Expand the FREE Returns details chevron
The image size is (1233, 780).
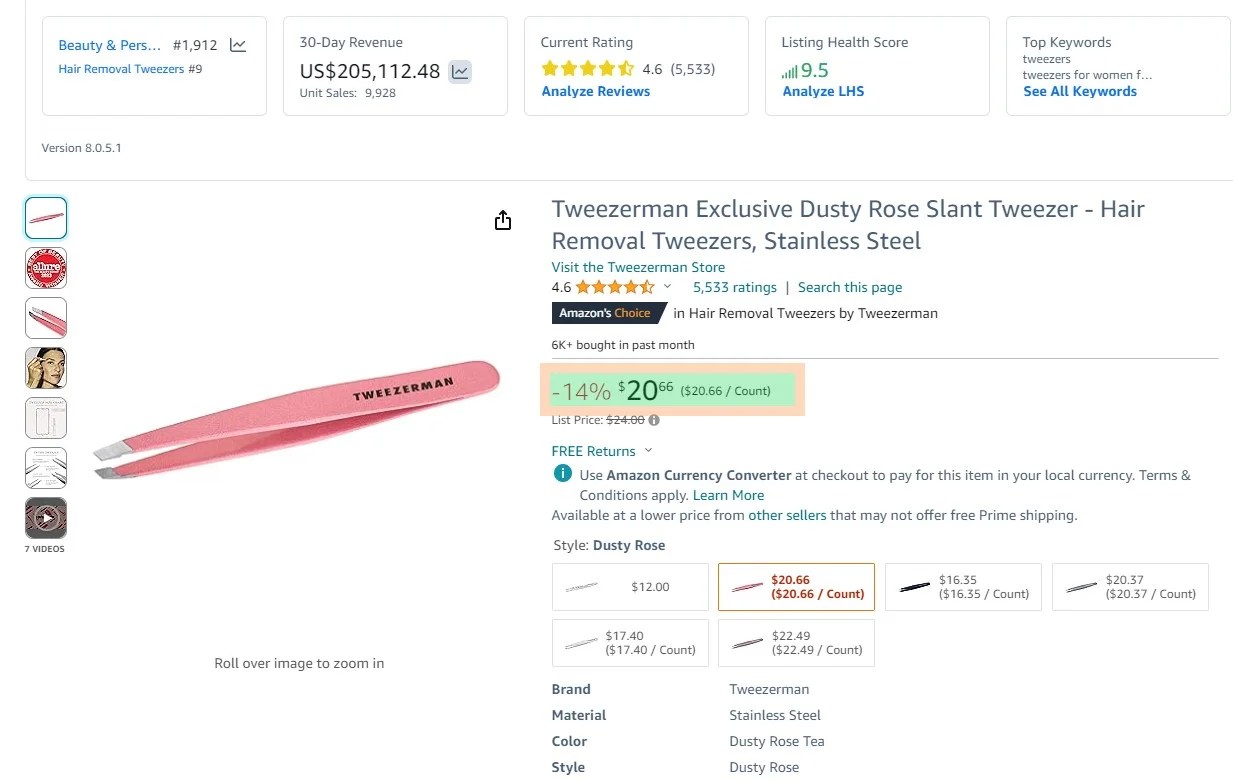[x=648, y=451]
